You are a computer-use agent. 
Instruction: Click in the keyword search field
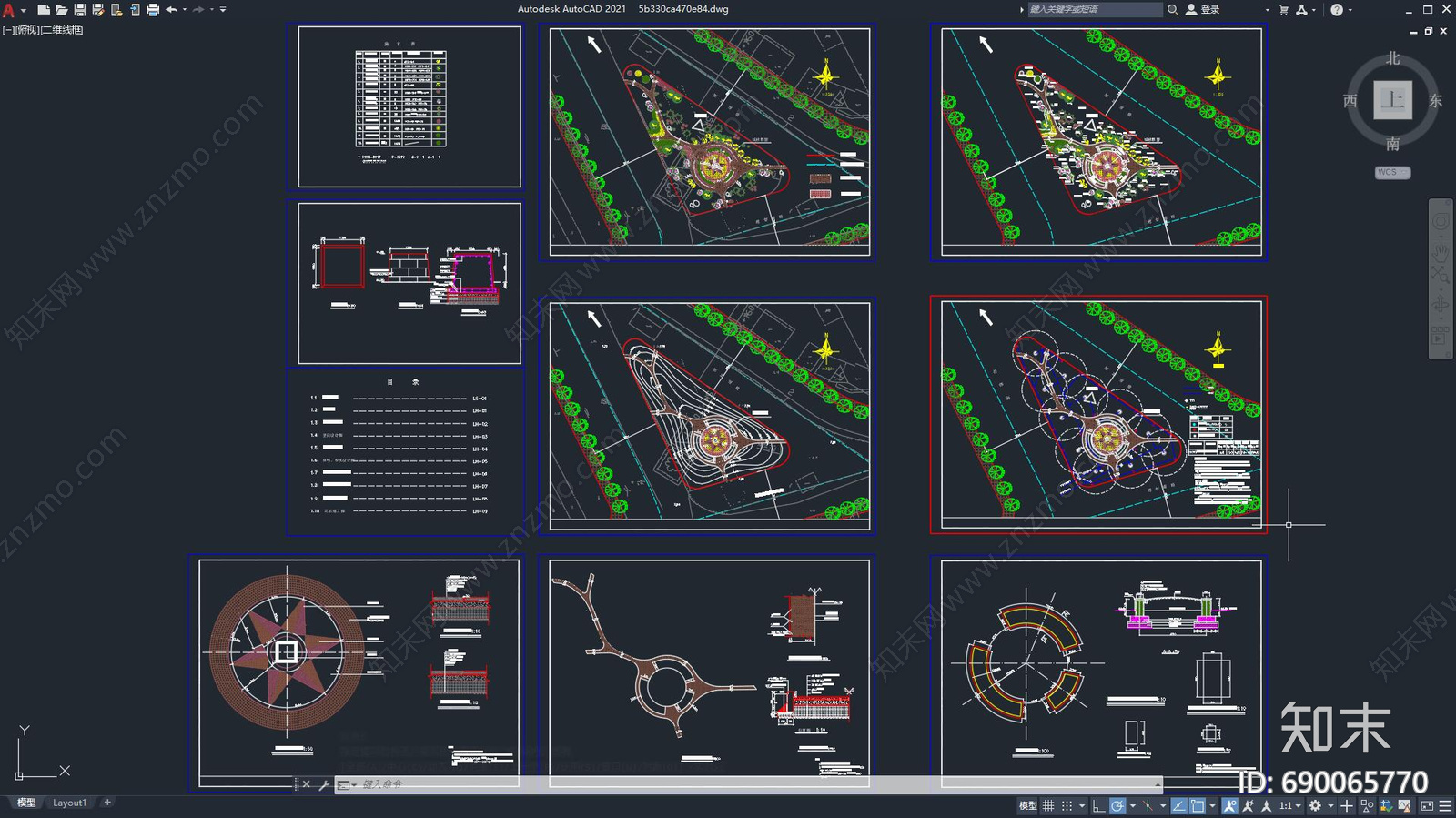[x=1094, y=10]
